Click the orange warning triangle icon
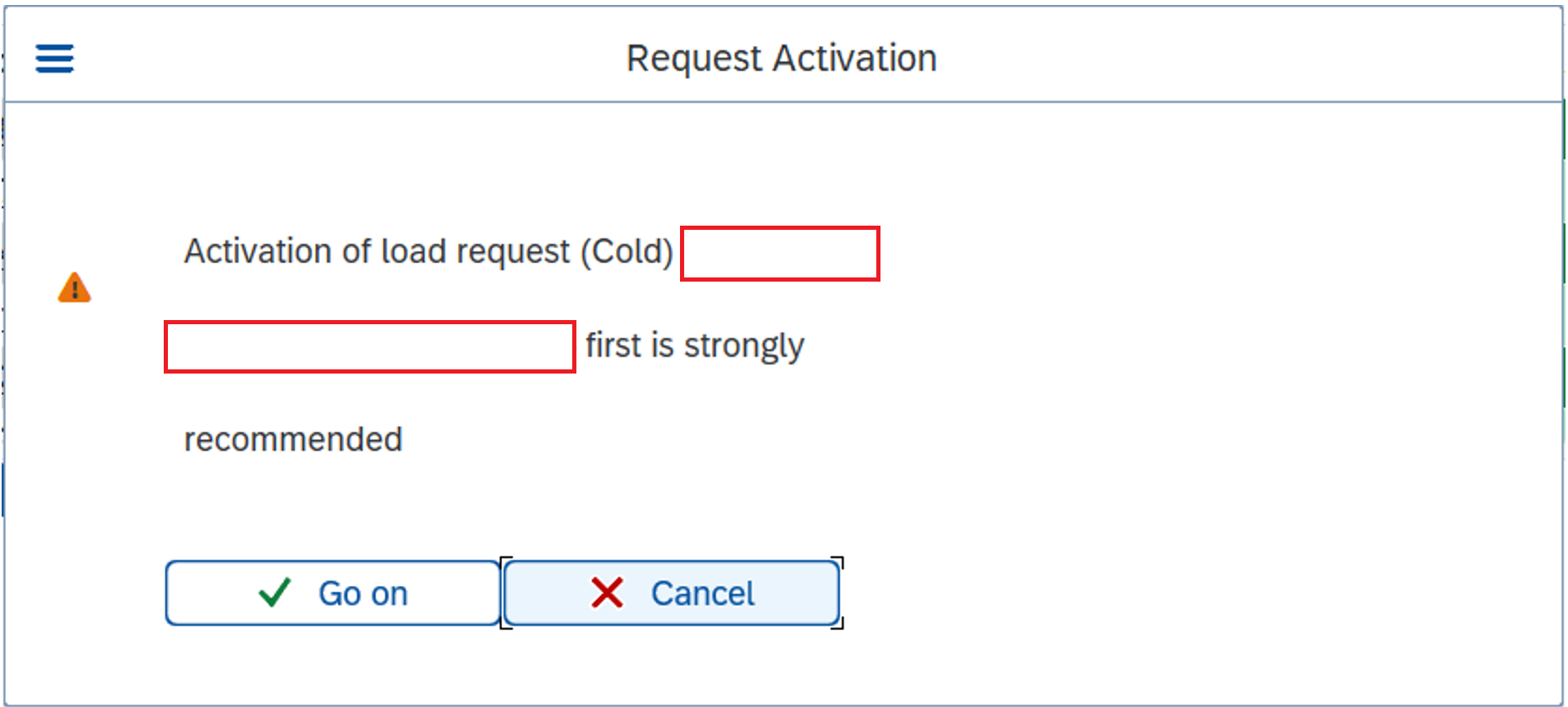Viewport: 1568px width, 707px height. (x=74, y=287)
